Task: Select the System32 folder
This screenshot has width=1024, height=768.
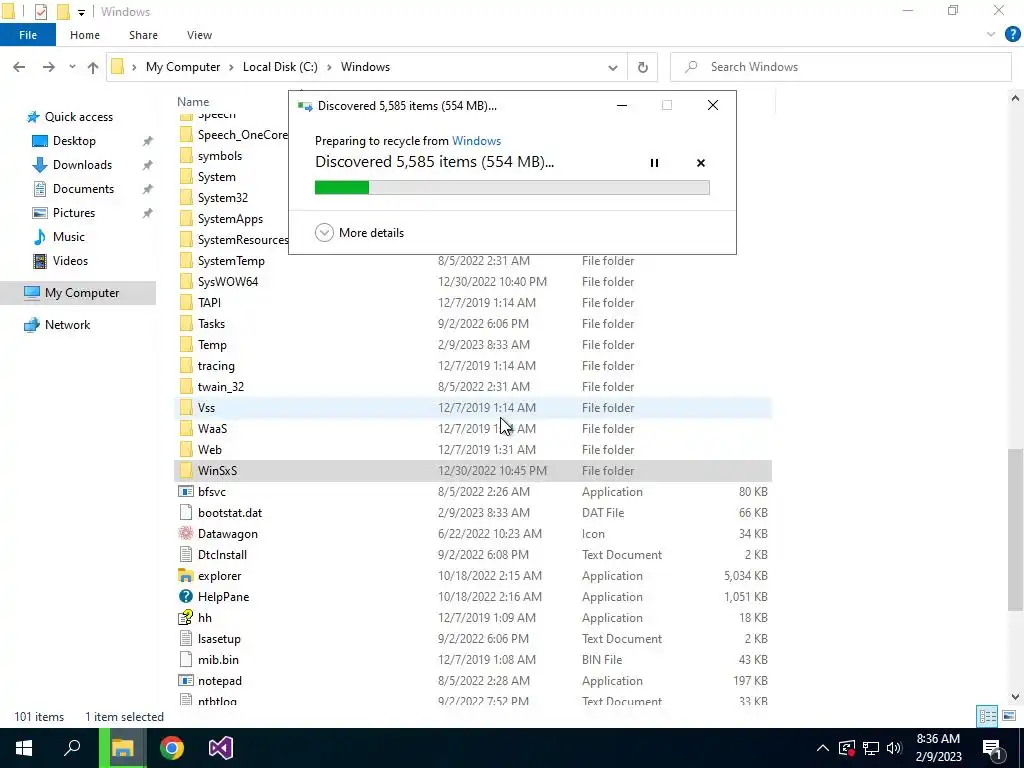Action: coord(223,198)
